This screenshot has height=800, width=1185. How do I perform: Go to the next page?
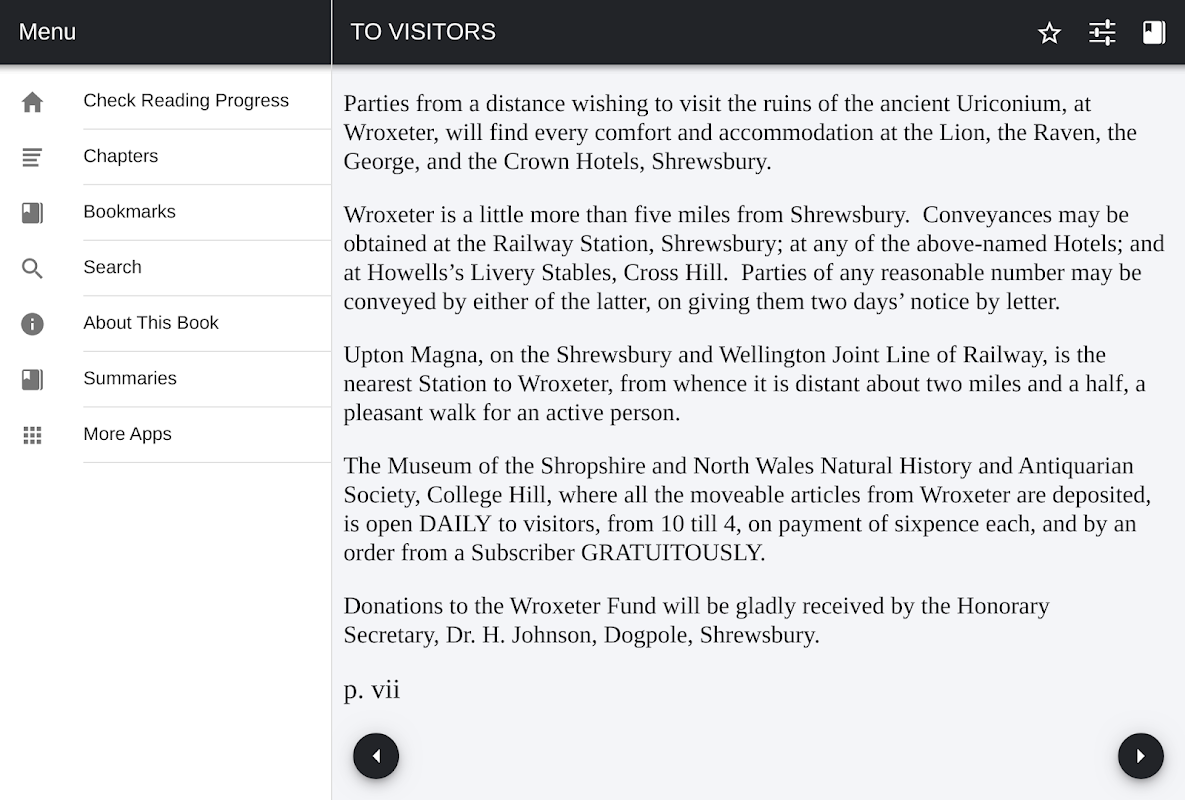(1141, 756)
